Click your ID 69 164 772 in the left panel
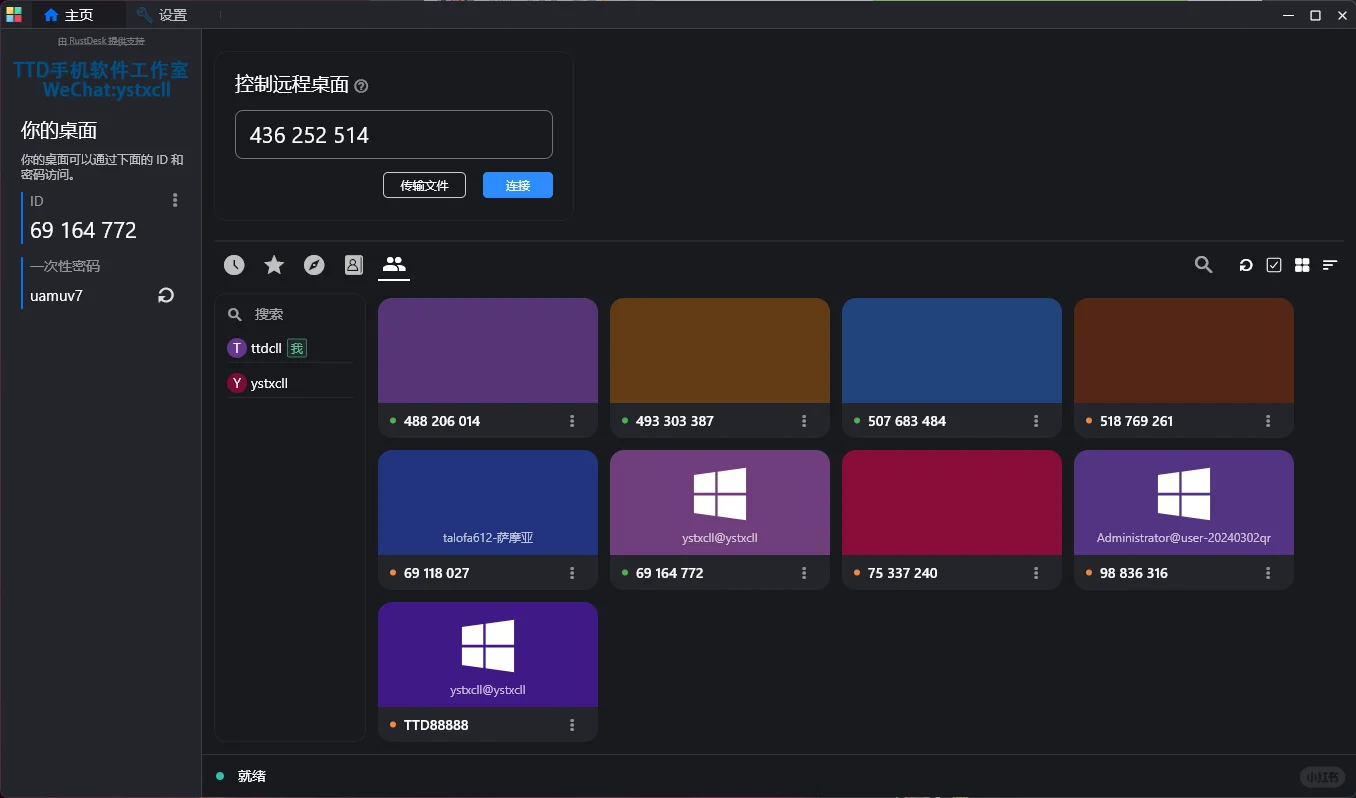This screenshot has height=798, width=1356. (83, 230)
